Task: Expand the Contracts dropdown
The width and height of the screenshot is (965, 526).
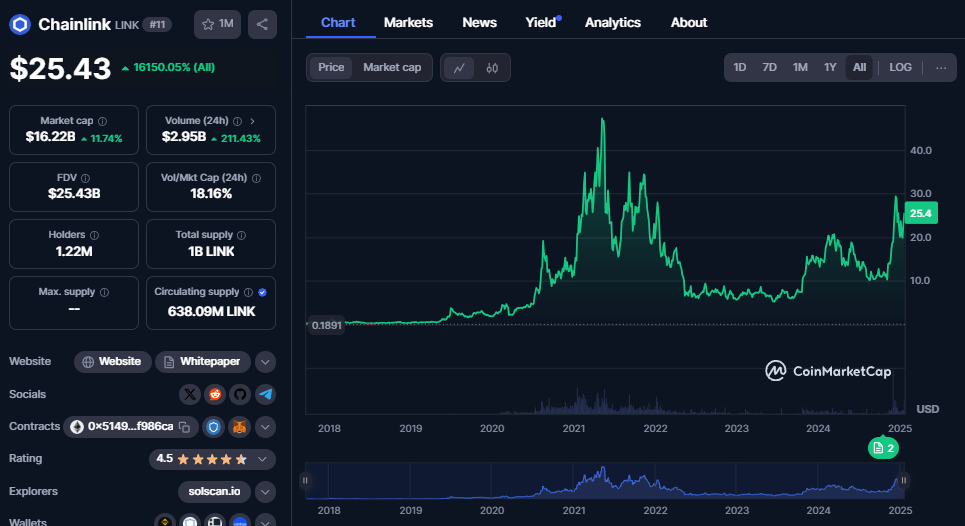Action: 265,427
